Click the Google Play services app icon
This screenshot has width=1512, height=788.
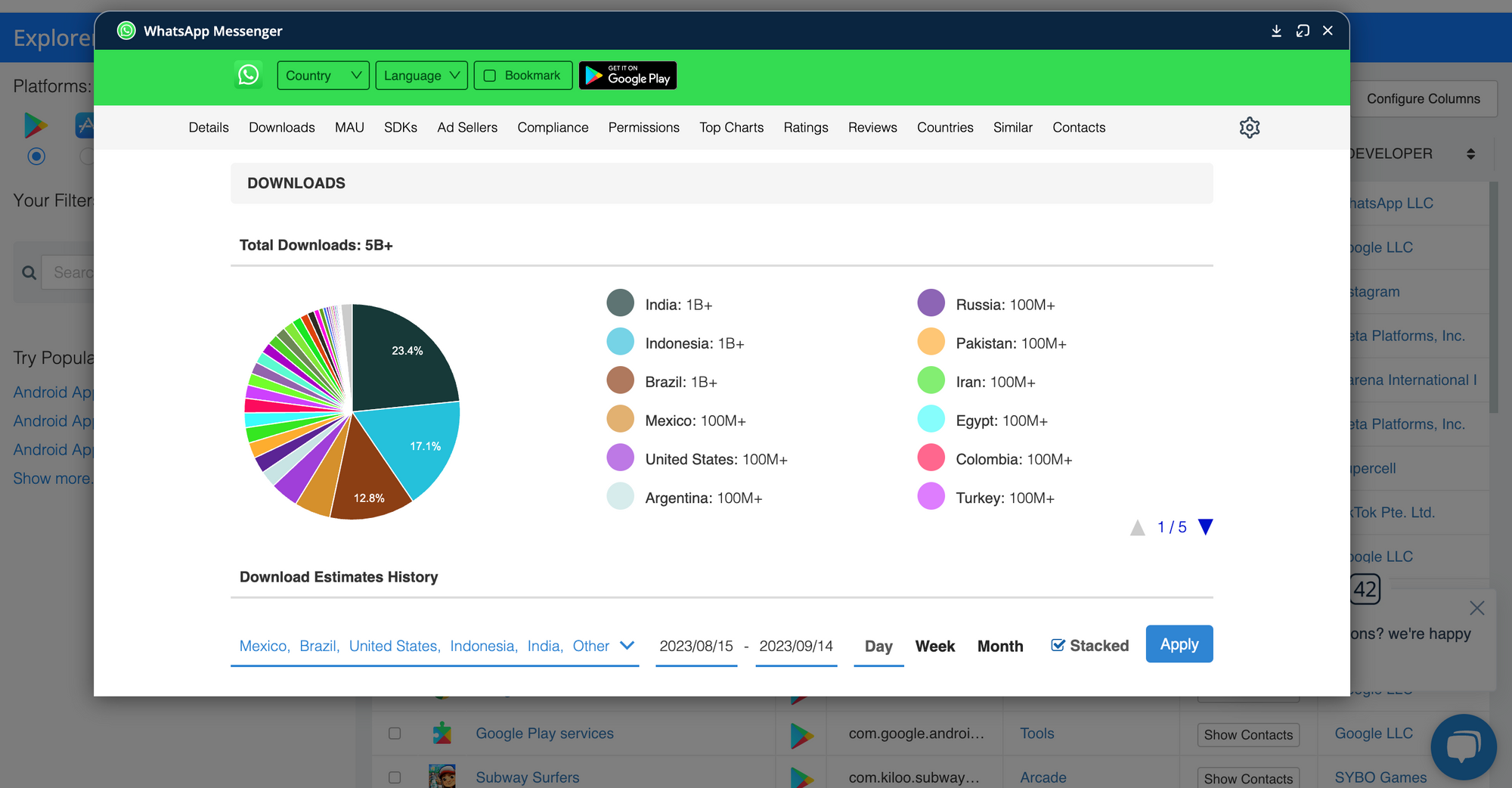442,733
